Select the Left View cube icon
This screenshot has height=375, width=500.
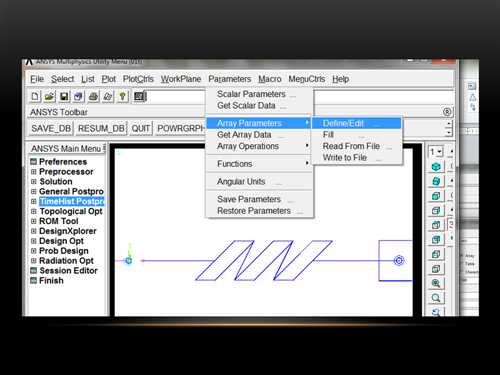tap(436, 254)
